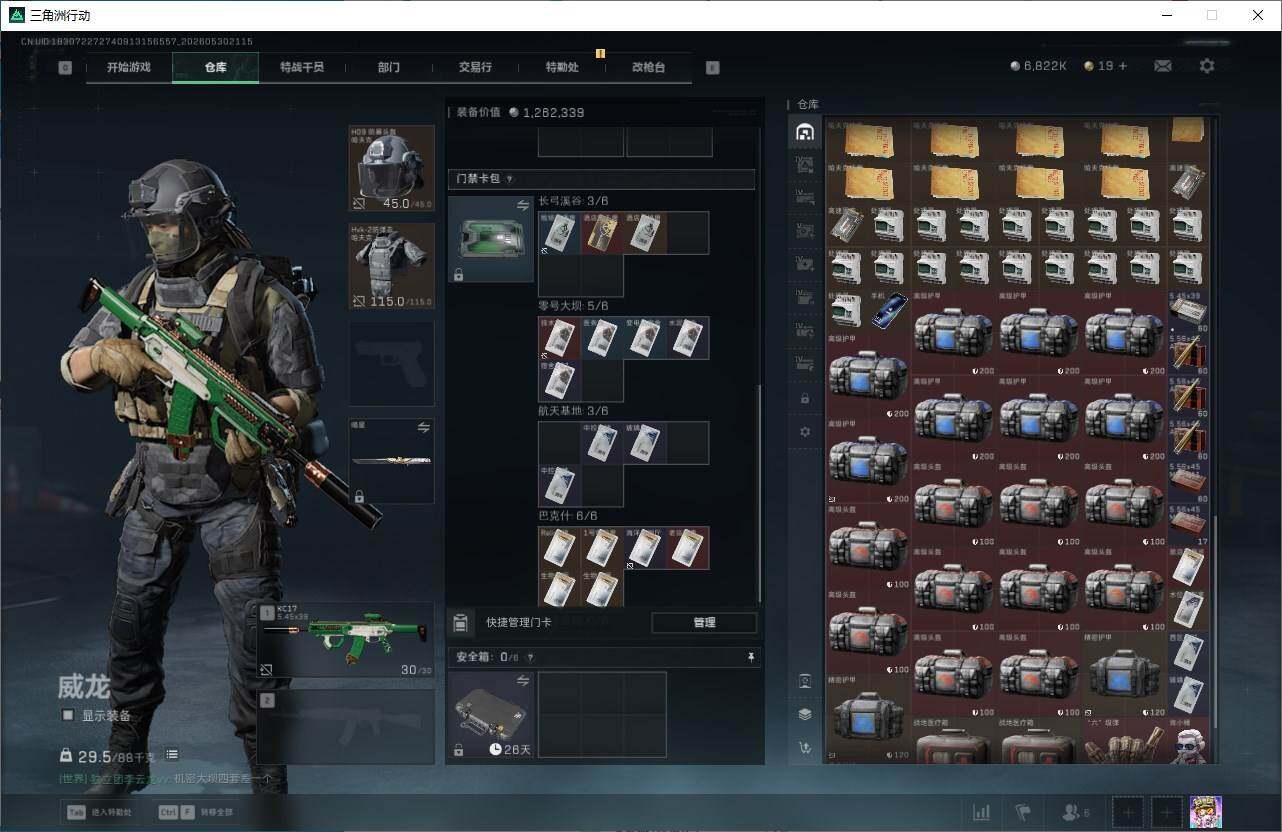Select the body armor slot showing 115.0
Image resolution: width=1282 pixels, height=832 pixels.
click(x=392, y=266)
